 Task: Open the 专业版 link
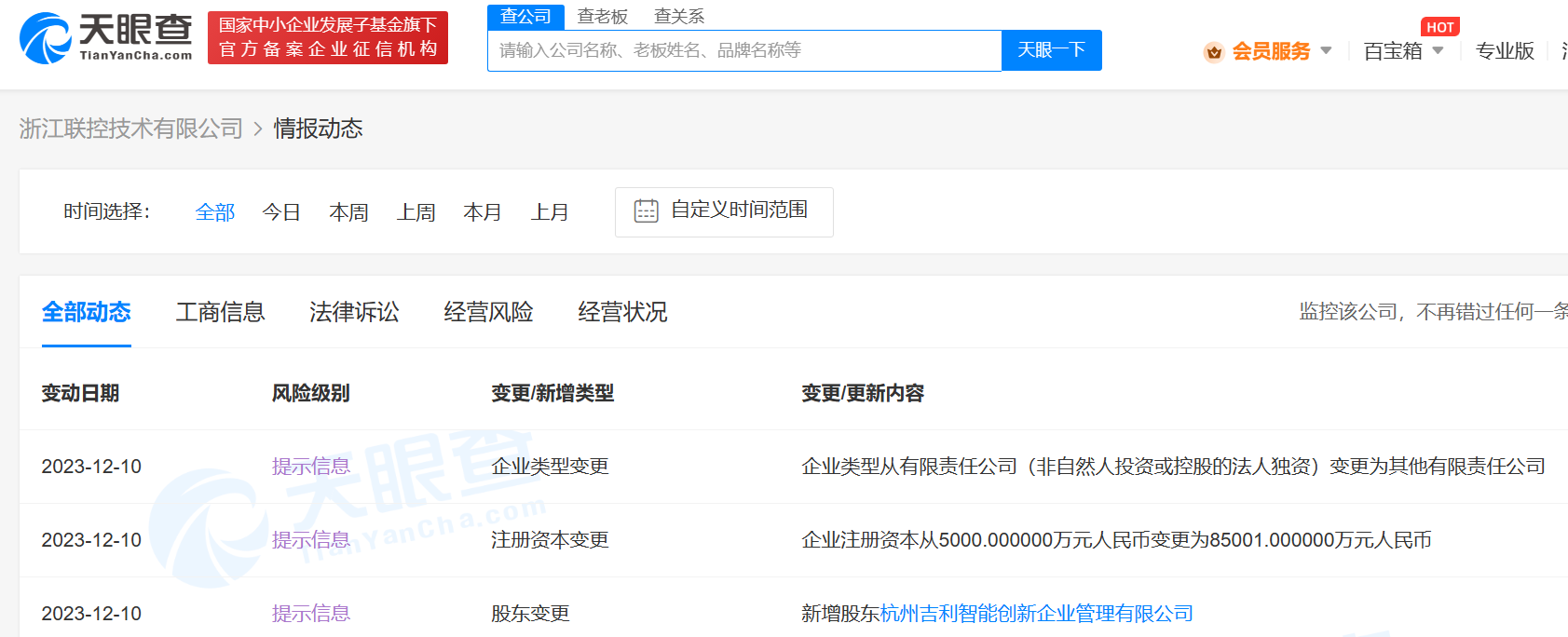[1505, 51]
